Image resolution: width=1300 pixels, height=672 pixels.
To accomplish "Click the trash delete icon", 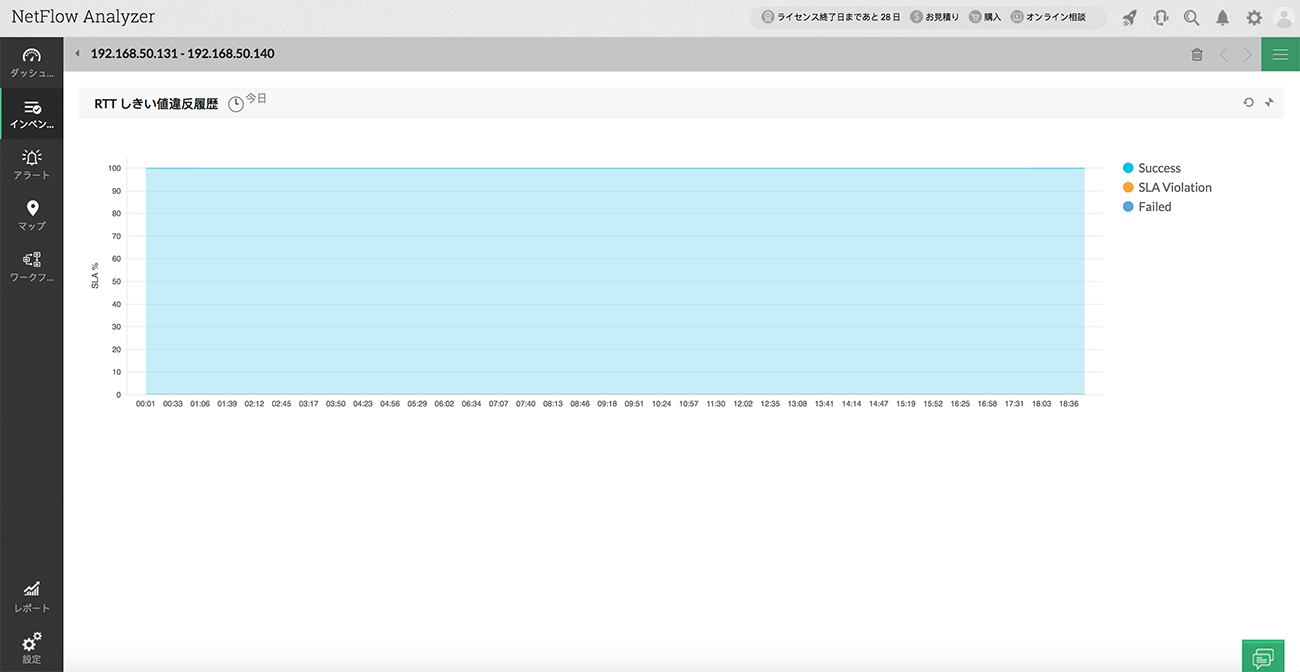I will tap(1197, 55).
